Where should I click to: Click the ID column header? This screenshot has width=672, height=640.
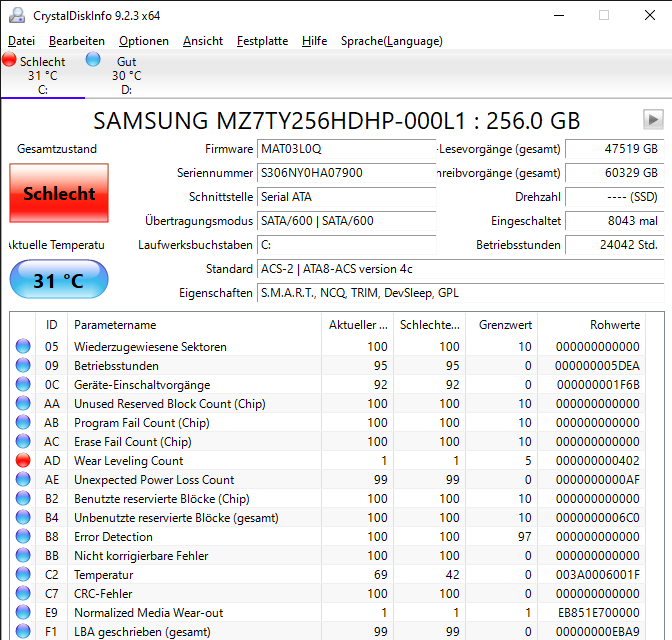(51, 325)
